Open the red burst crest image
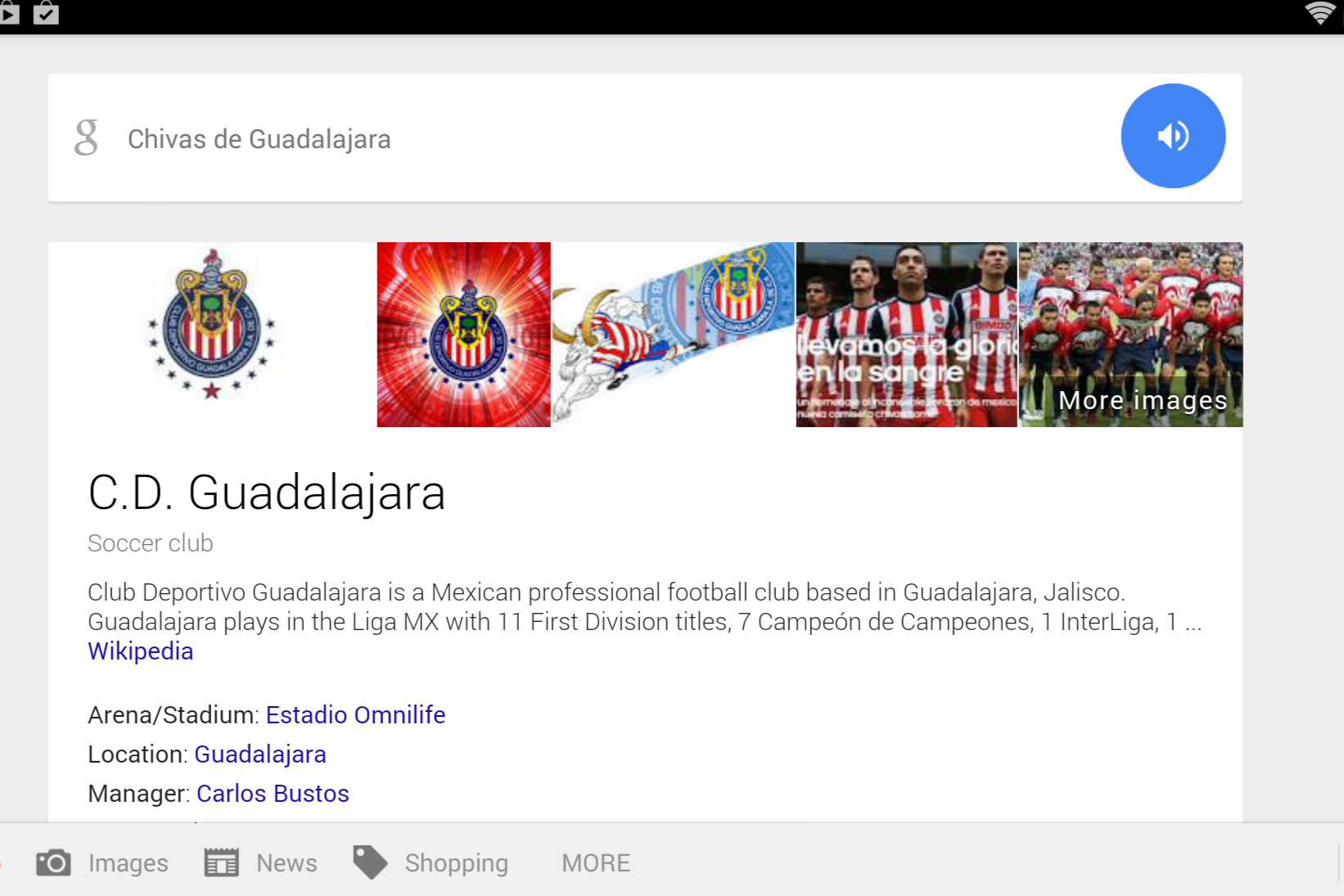The image size is (1344, 896). (464, 334)
